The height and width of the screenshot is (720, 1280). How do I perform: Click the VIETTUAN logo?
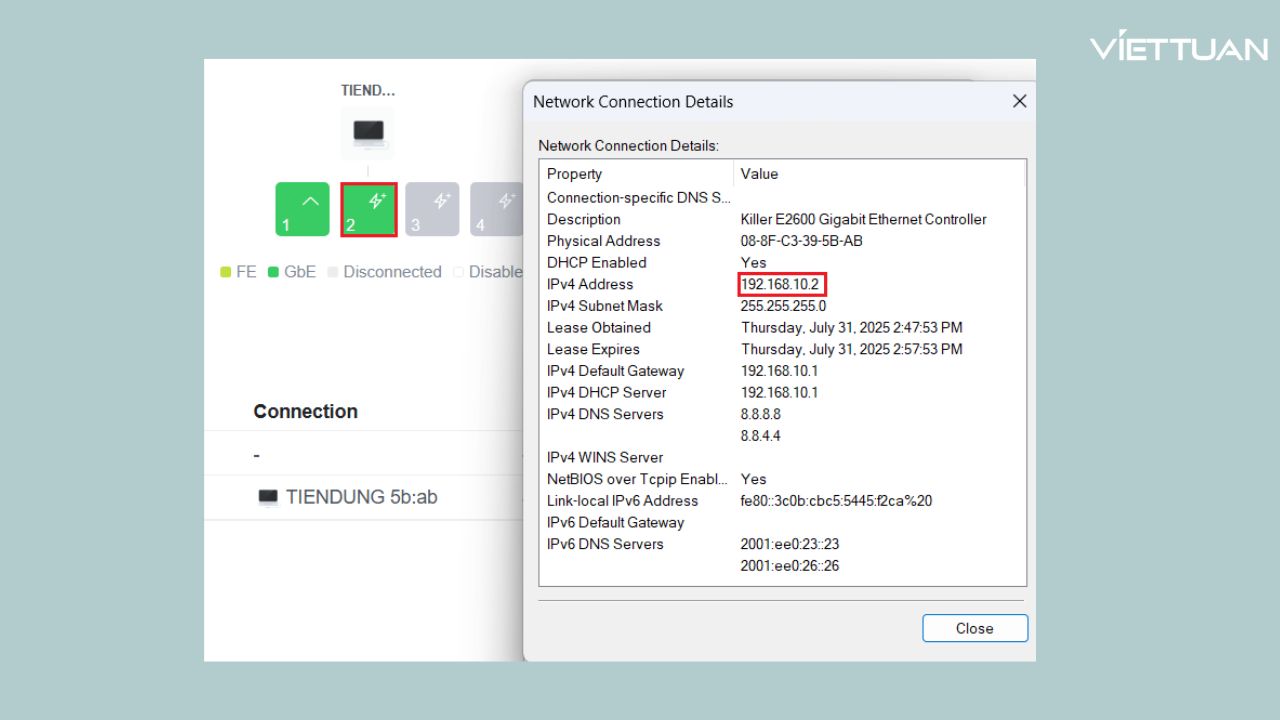1178,47
